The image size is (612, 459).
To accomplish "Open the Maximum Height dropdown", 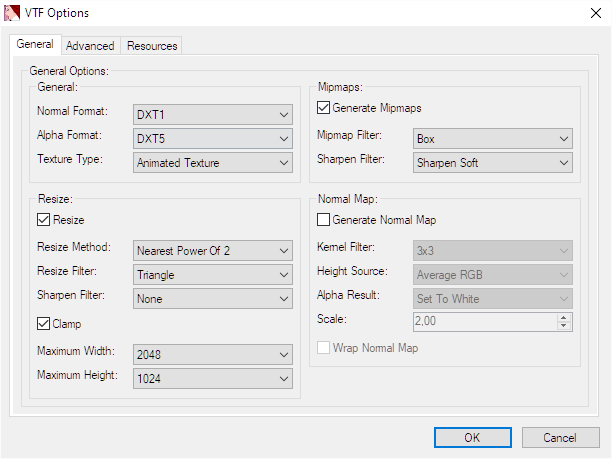I will [213, 379].
